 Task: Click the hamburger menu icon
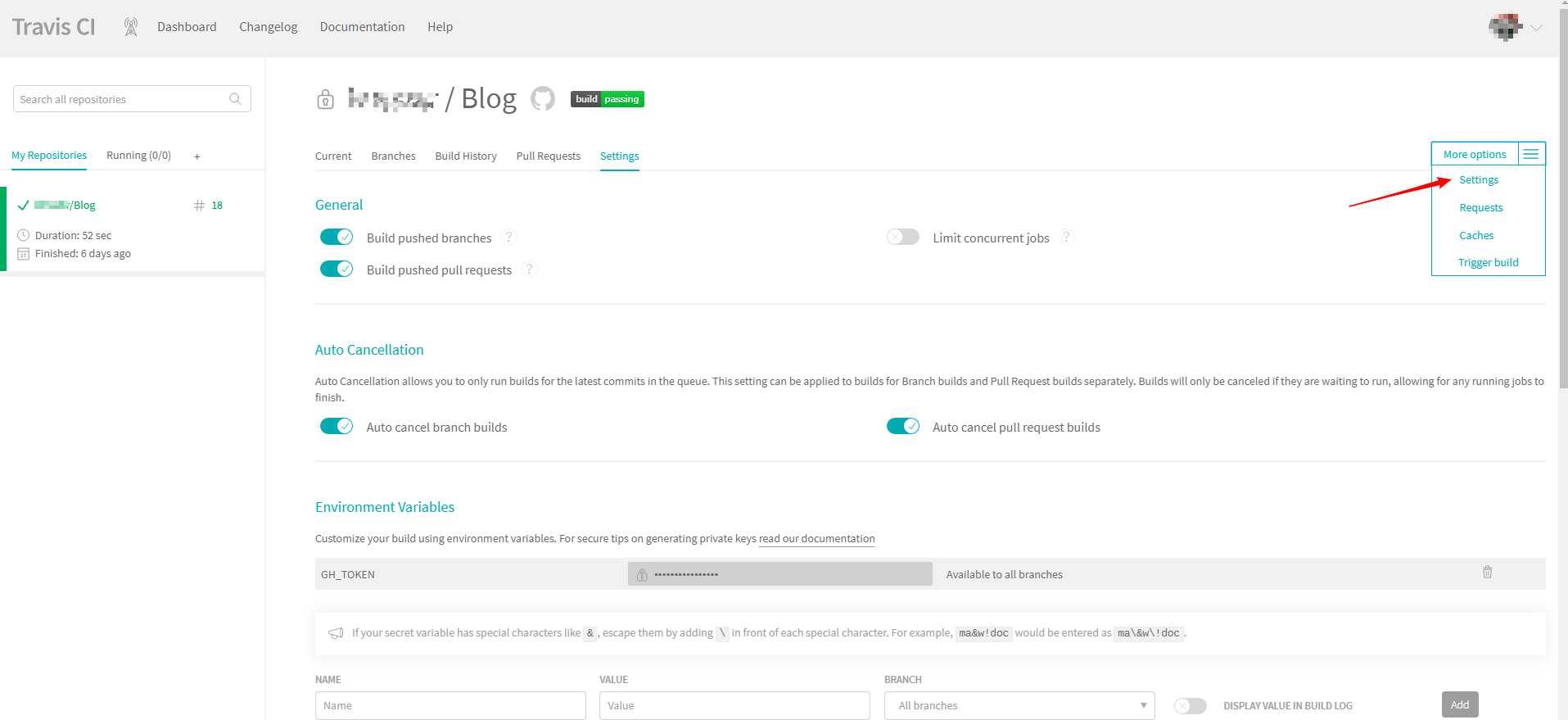click(x=1531, y=154)
